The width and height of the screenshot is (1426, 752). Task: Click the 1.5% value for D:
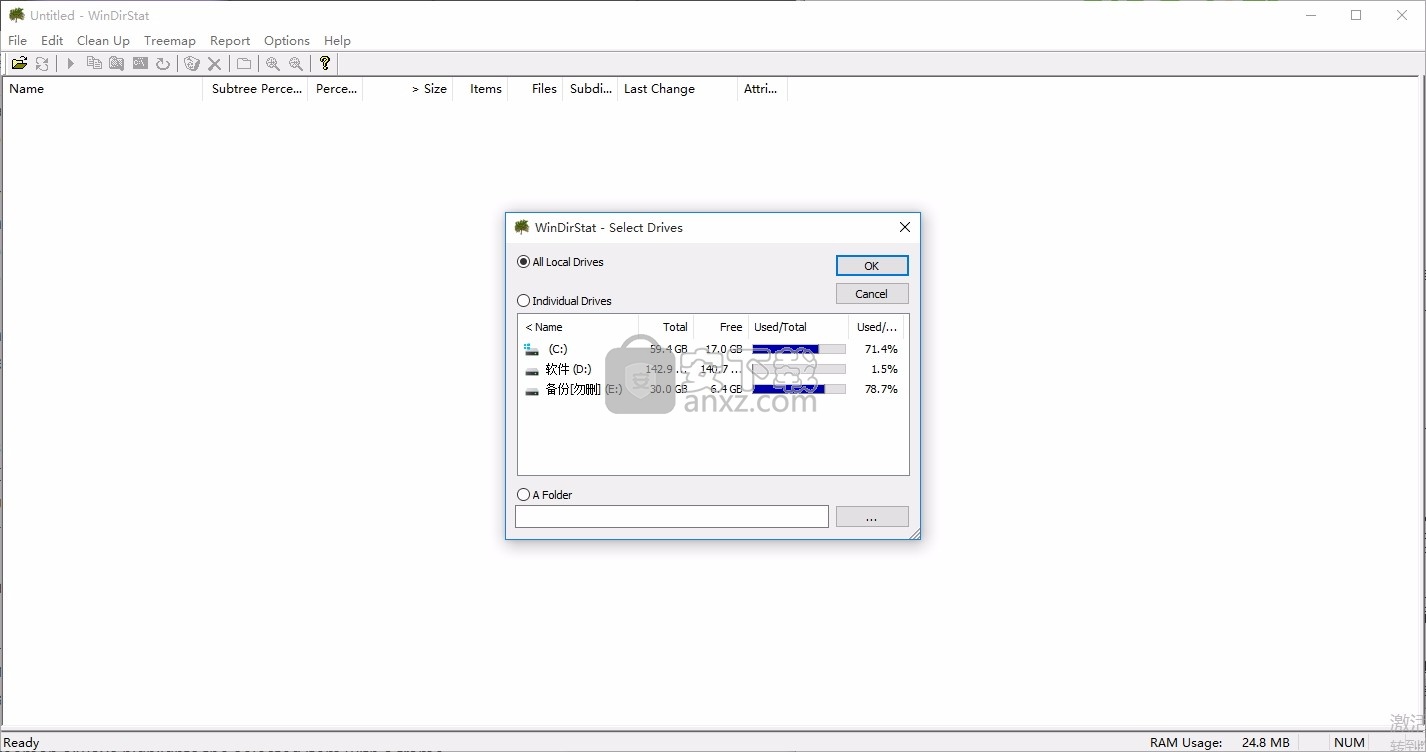pyautogui.click(x=884, y=369)
